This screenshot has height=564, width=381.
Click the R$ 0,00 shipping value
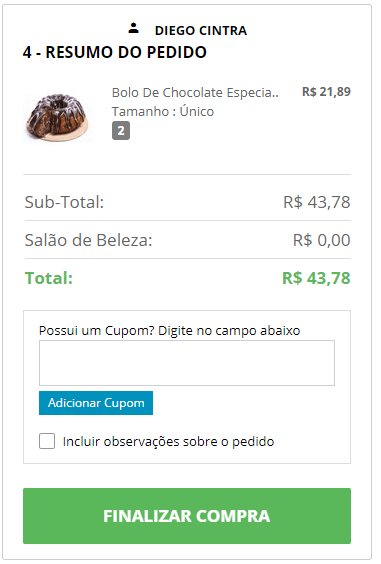pos(322,240)
